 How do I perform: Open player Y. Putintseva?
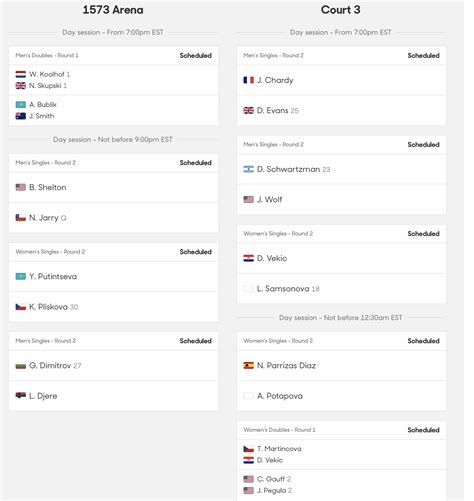click(x=53, y=276)
